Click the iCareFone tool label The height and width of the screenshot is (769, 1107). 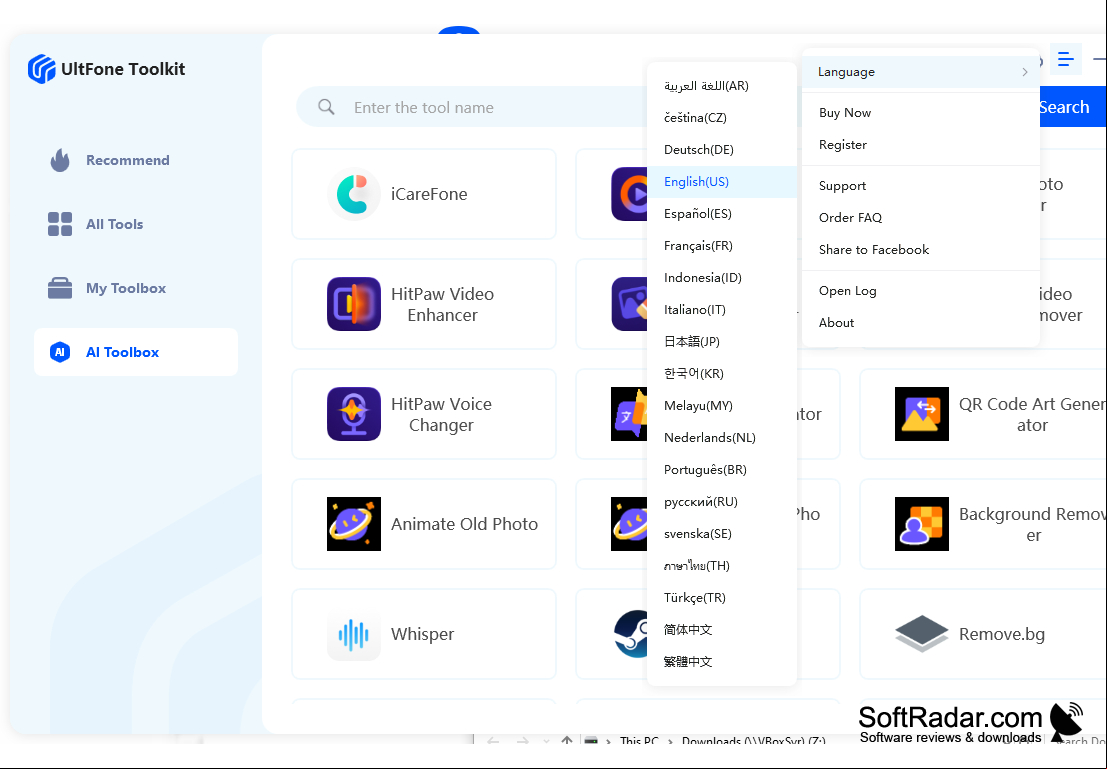pos(429,194)
